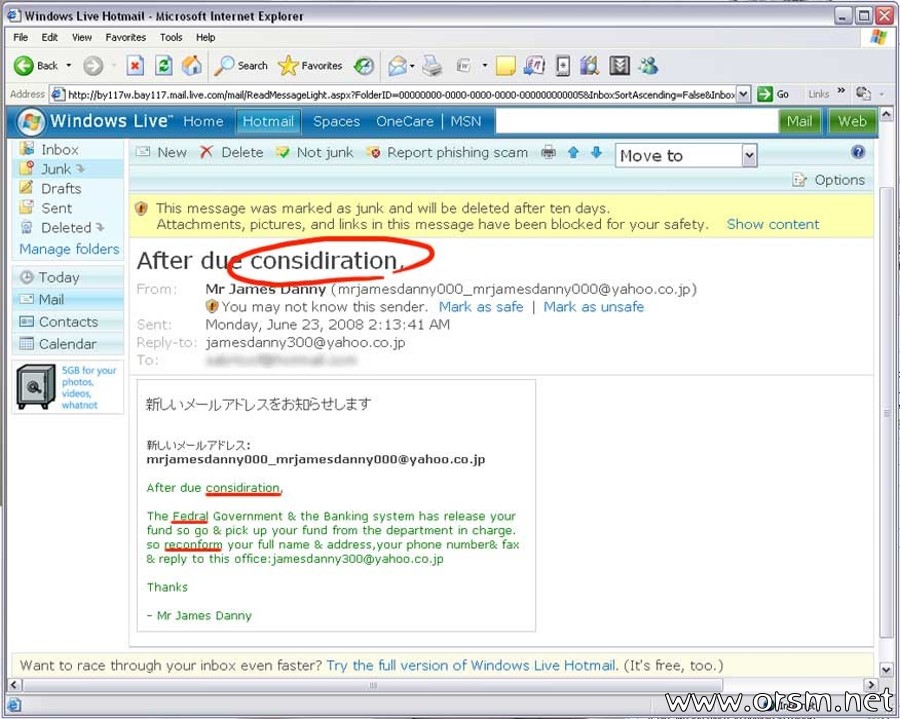Click the yellow sticky note toolbar icon

pyautogui.click(x=505, y=66)
